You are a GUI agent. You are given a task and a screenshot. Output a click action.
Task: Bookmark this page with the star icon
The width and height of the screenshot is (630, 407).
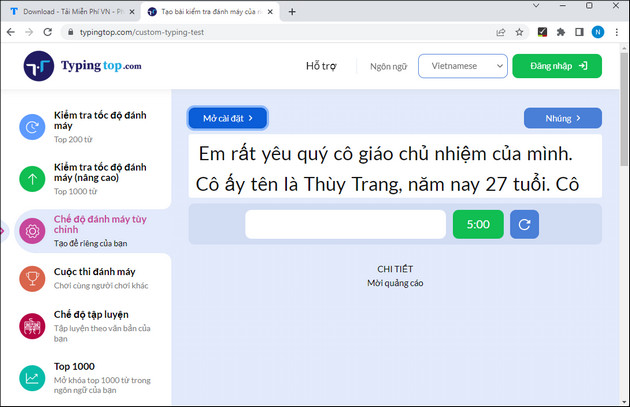pos(519,32)
